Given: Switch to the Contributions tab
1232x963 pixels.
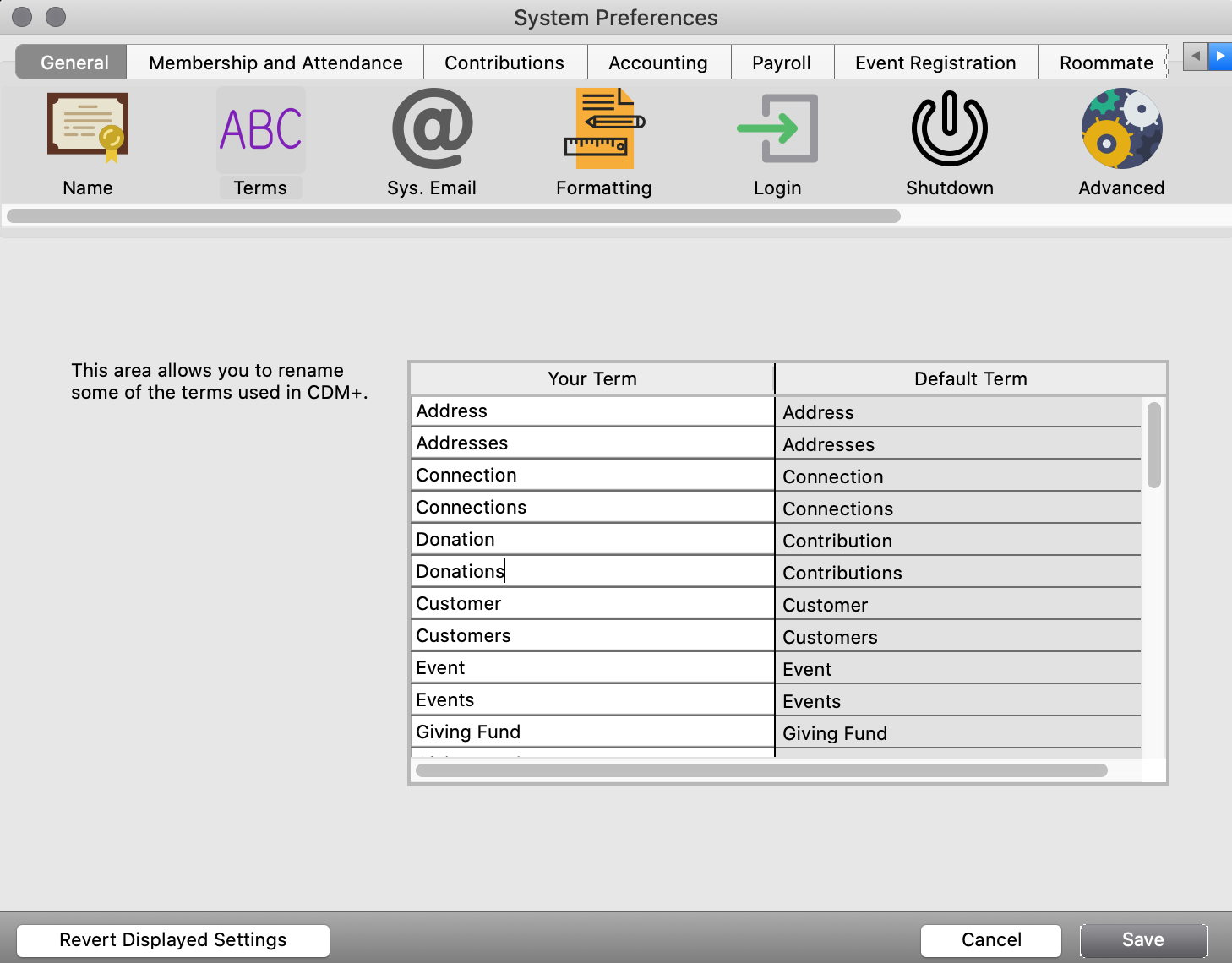Looking at the screenshot, I should tap(504, 63).
